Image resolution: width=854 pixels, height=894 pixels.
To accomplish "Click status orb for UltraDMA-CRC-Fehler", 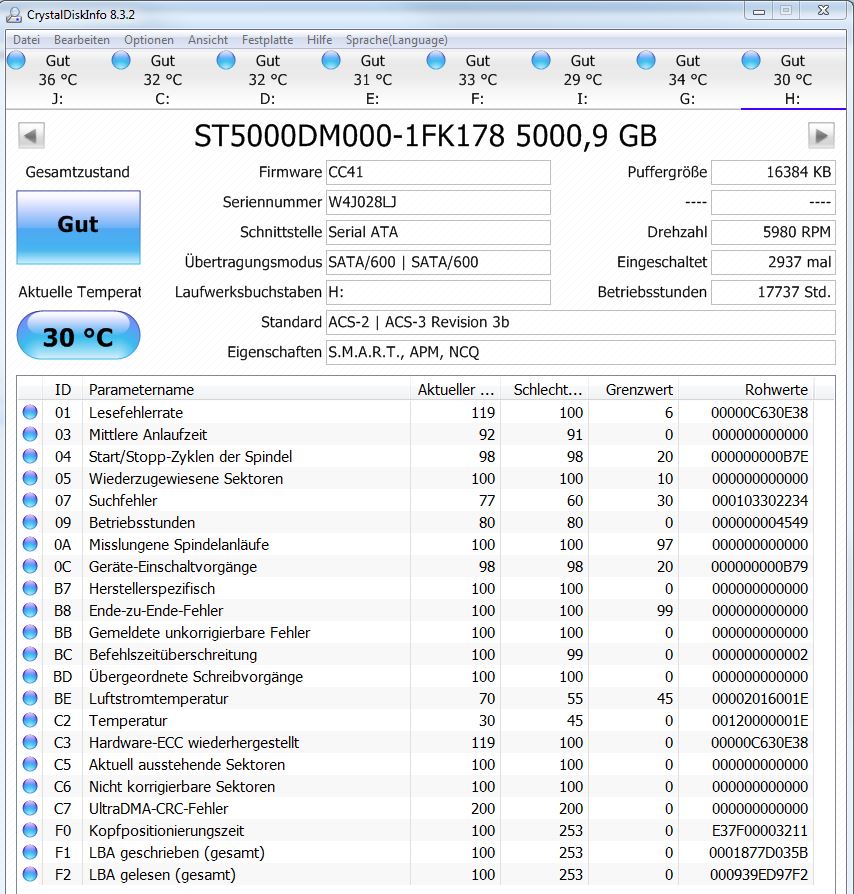I will pos(30,808).
